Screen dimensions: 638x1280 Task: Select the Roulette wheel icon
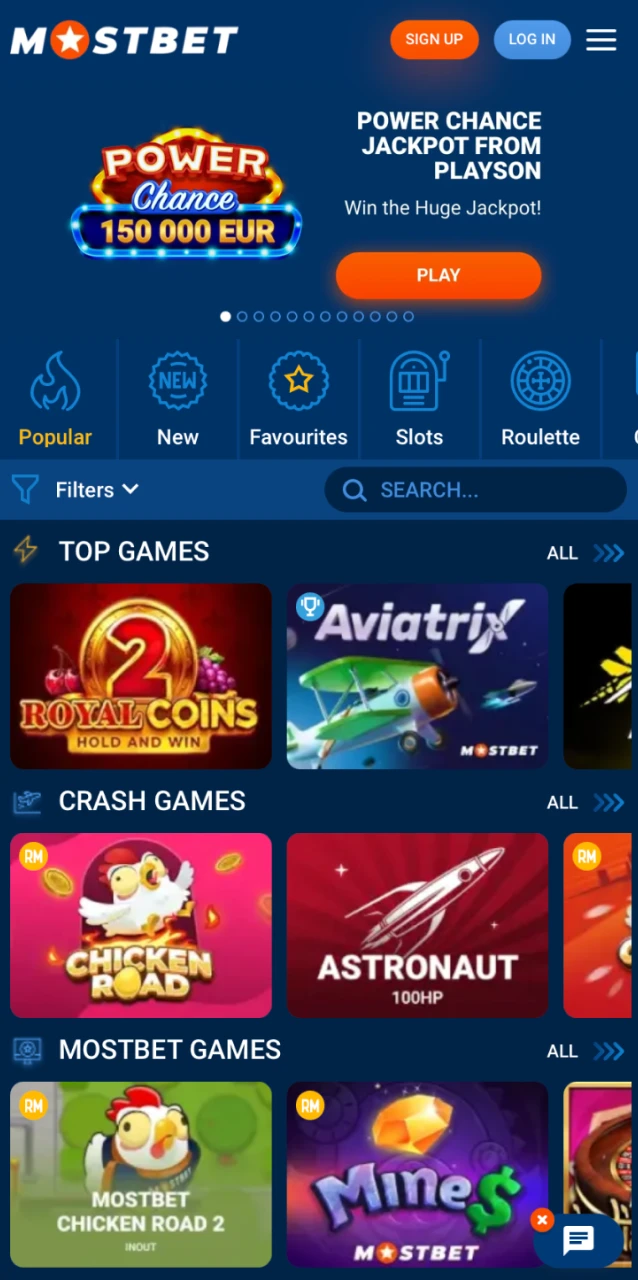pyautogui.click(x=540, y=380)
